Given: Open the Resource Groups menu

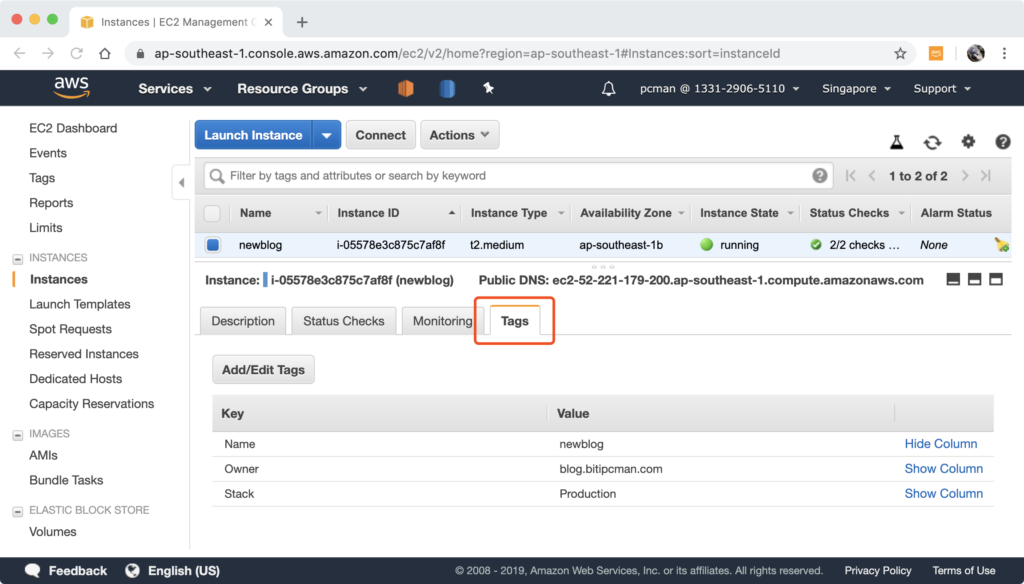Looking at the screenshot, I should (302, 89).
